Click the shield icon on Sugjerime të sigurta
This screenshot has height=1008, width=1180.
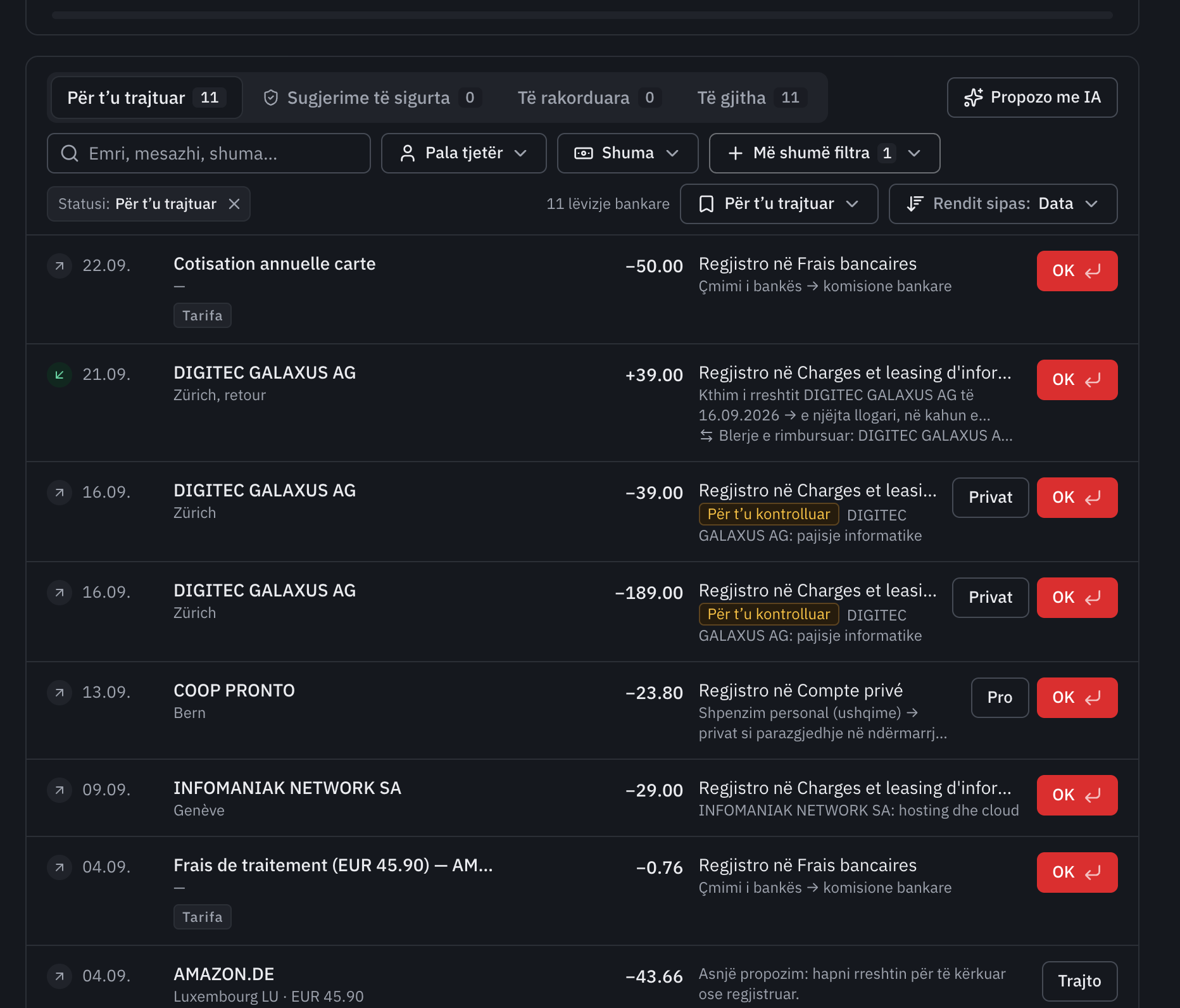[271, 98]
